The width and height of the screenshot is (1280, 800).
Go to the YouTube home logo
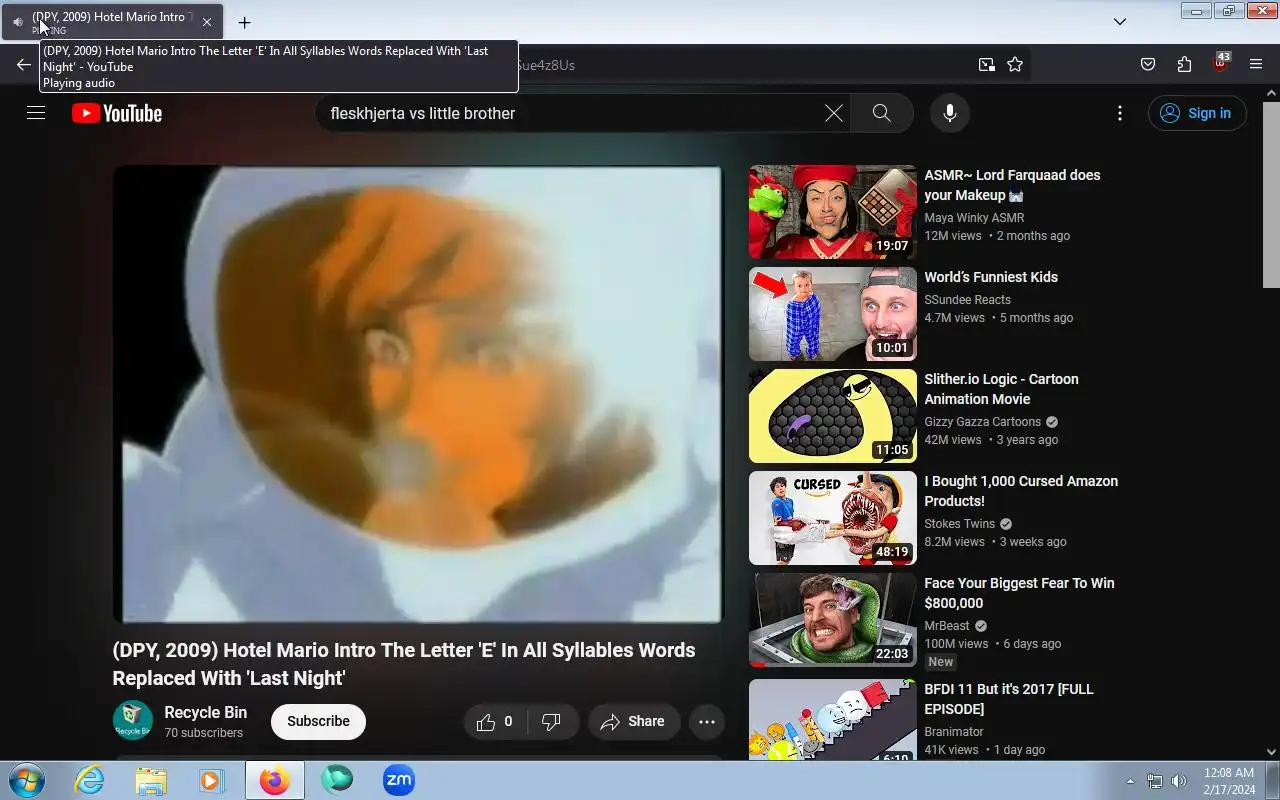click(x=117, y=113)
